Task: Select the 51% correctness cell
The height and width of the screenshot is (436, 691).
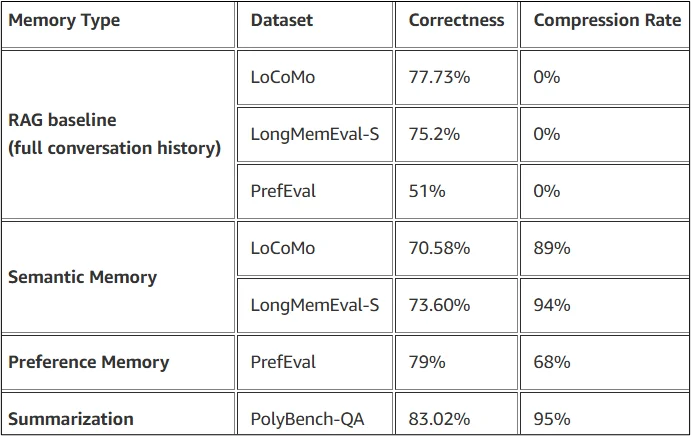Action: click(x=427, y=191)
